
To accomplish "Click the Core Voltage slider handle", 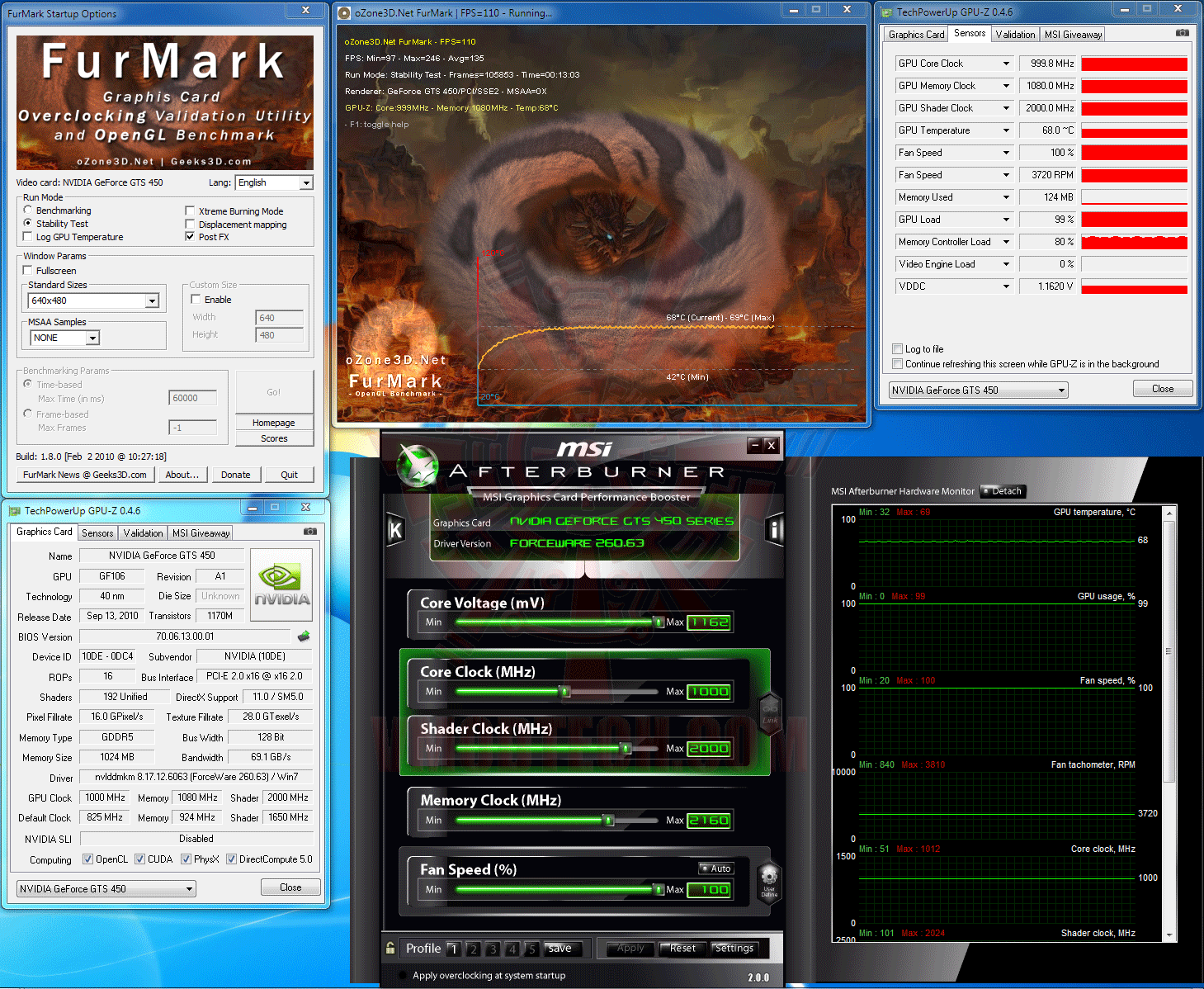I will [659, 622].
